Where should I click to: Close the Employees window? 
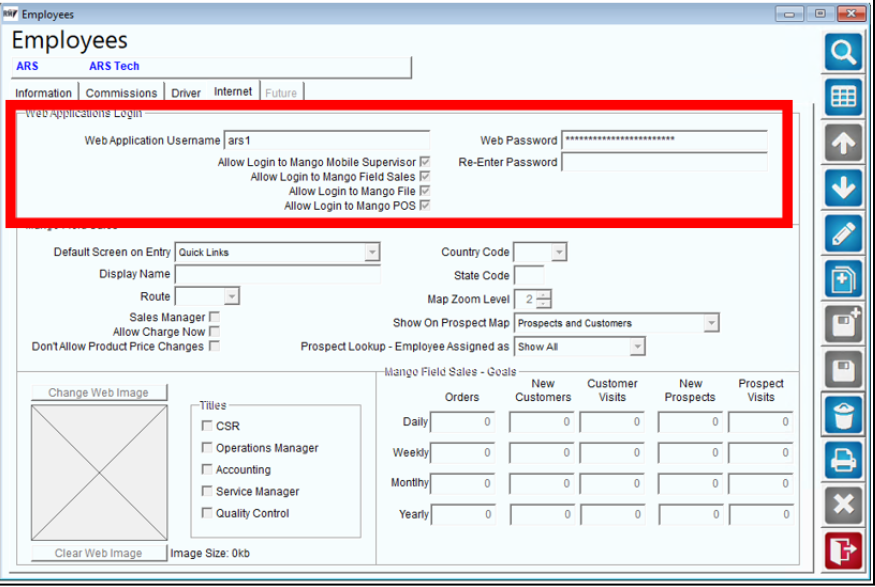click(x=851, y=13)
